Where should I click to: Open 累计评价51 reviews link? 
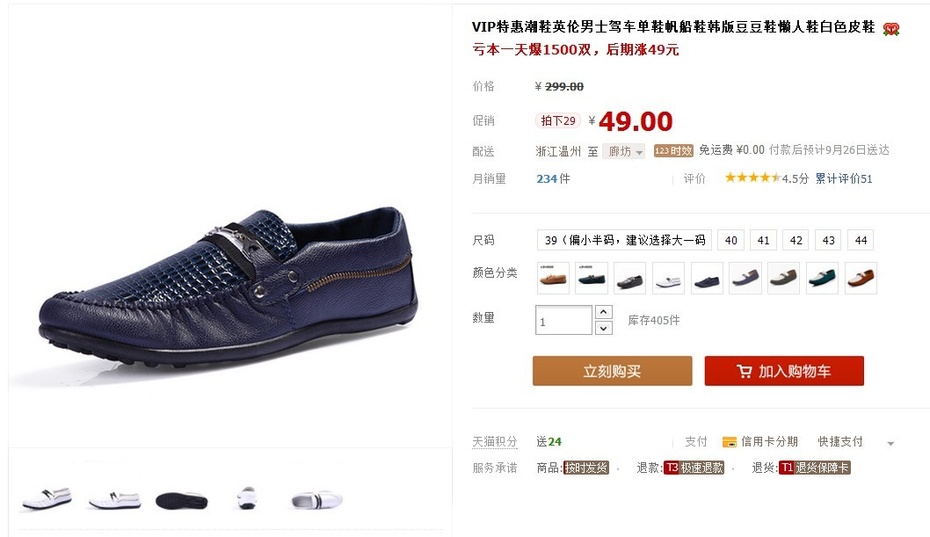843,179
